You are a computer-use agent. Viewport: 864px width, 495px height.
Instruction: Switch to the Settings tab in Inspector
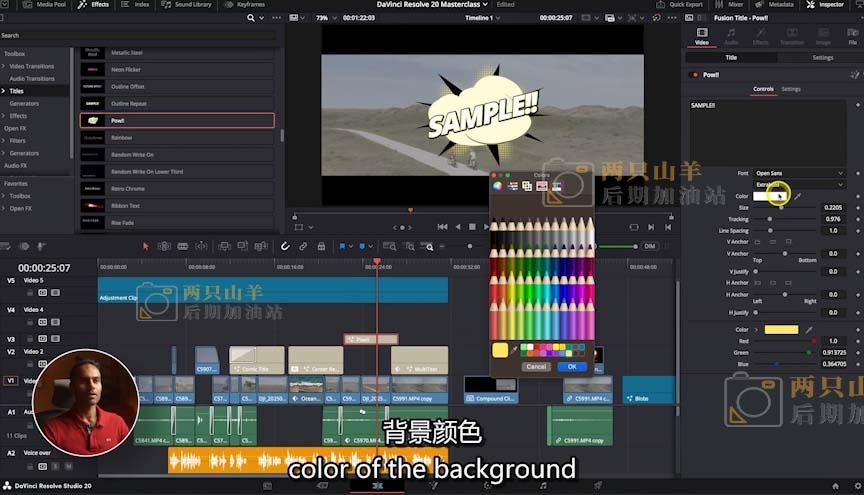click(x=790, y=89)
